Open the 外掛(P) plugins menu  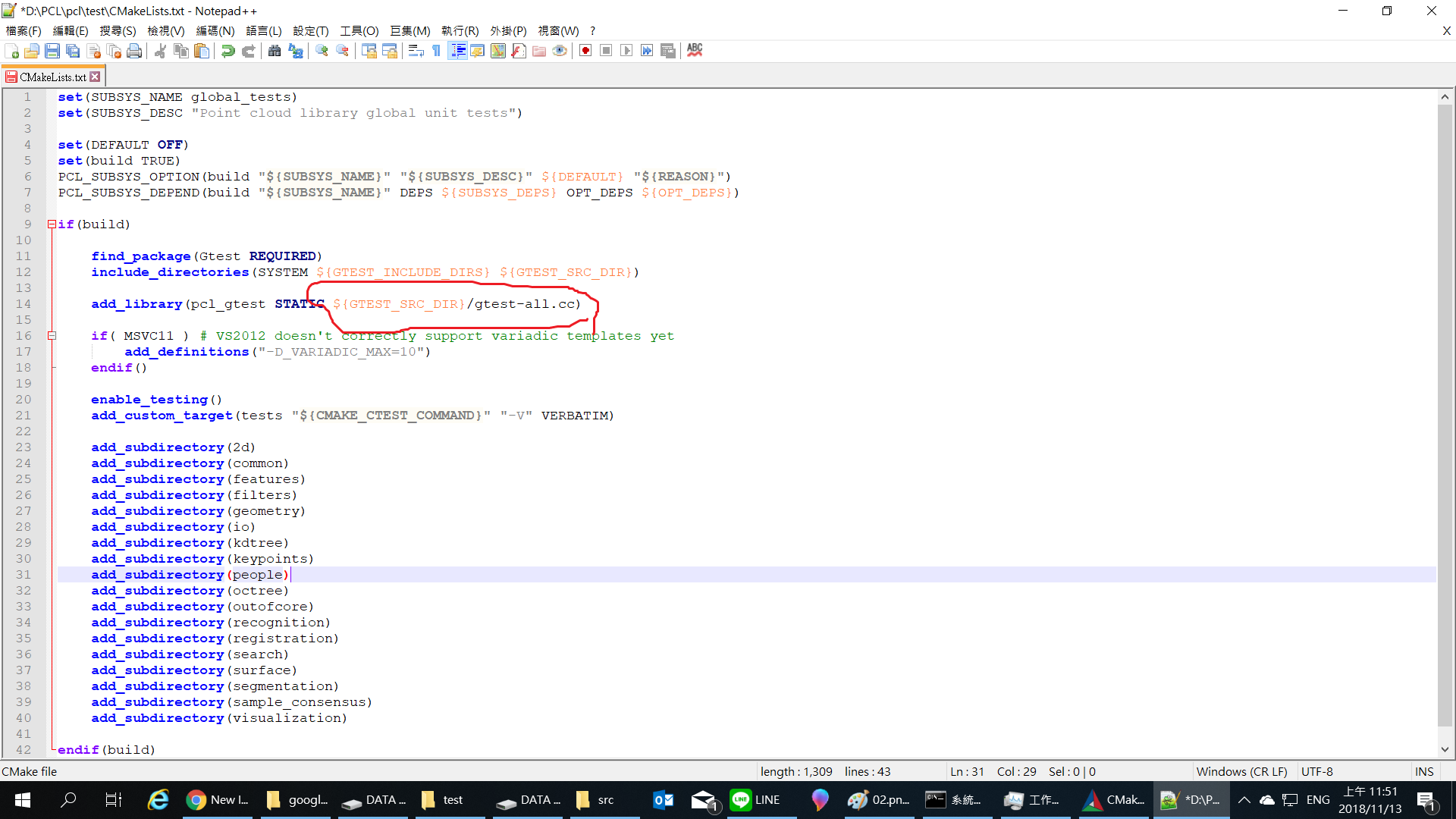point(507,31)
